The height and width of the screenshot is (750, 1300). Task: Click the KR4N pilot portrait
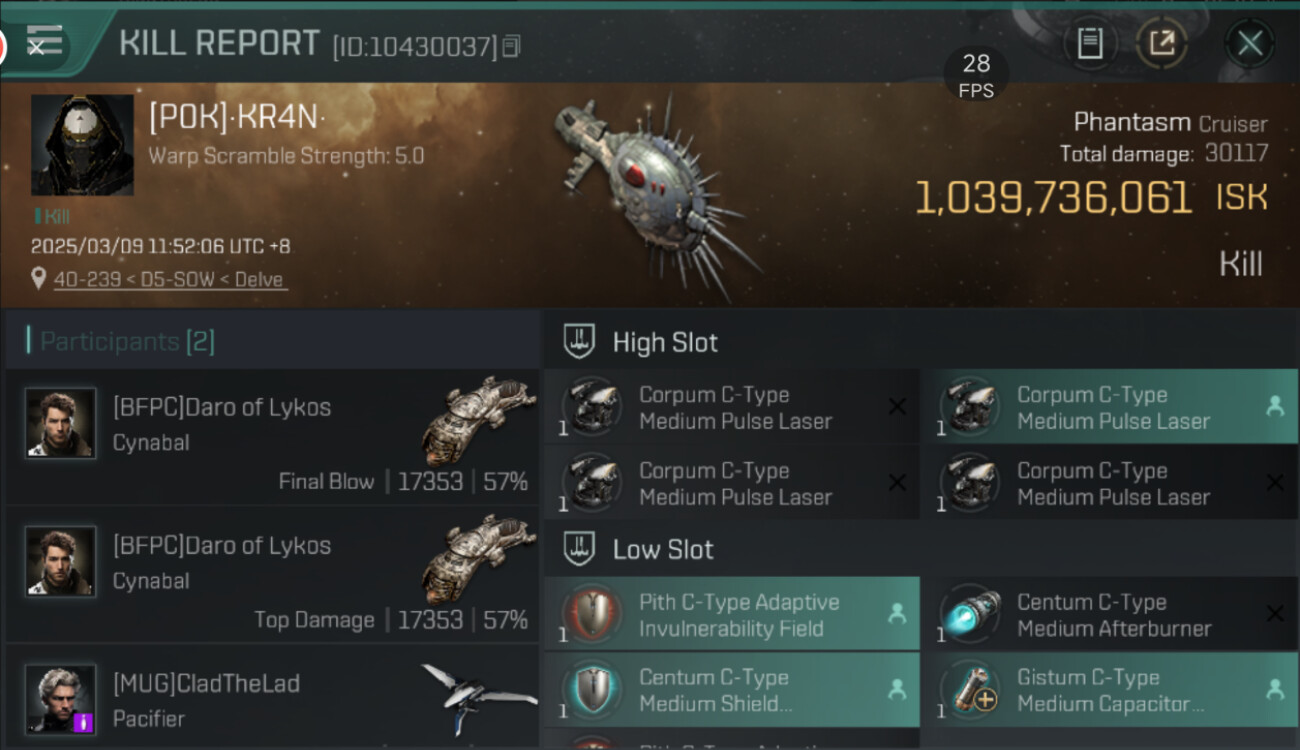(x=82, y=145)
